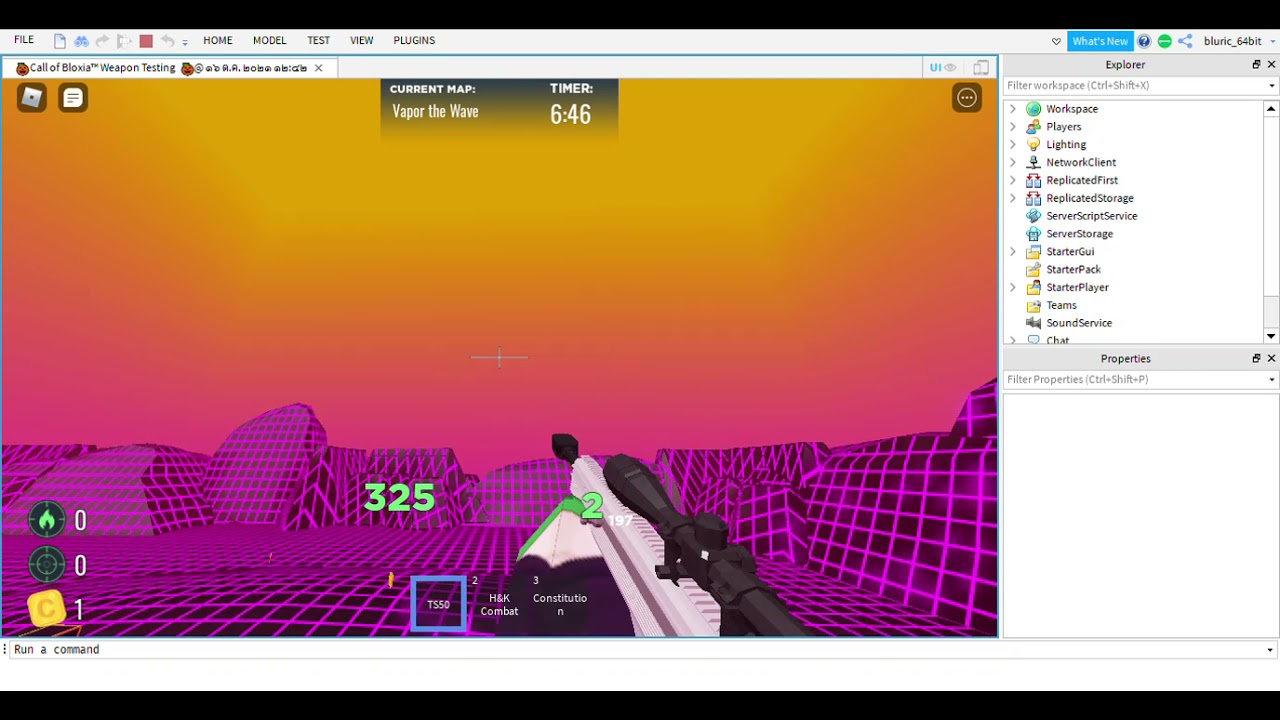This screenshot has height=720, width=1280.
Task: Select the StarterGui folder icon
Action: [x=1034, y=252]
